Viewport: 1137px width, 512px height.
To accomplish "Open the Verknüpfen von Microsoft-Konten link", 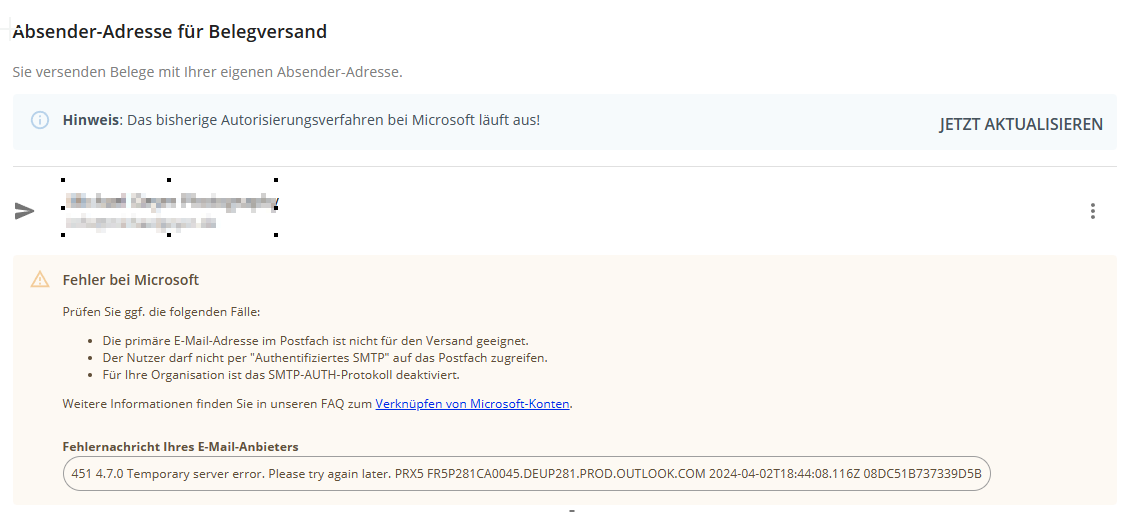I will point(472,404).
